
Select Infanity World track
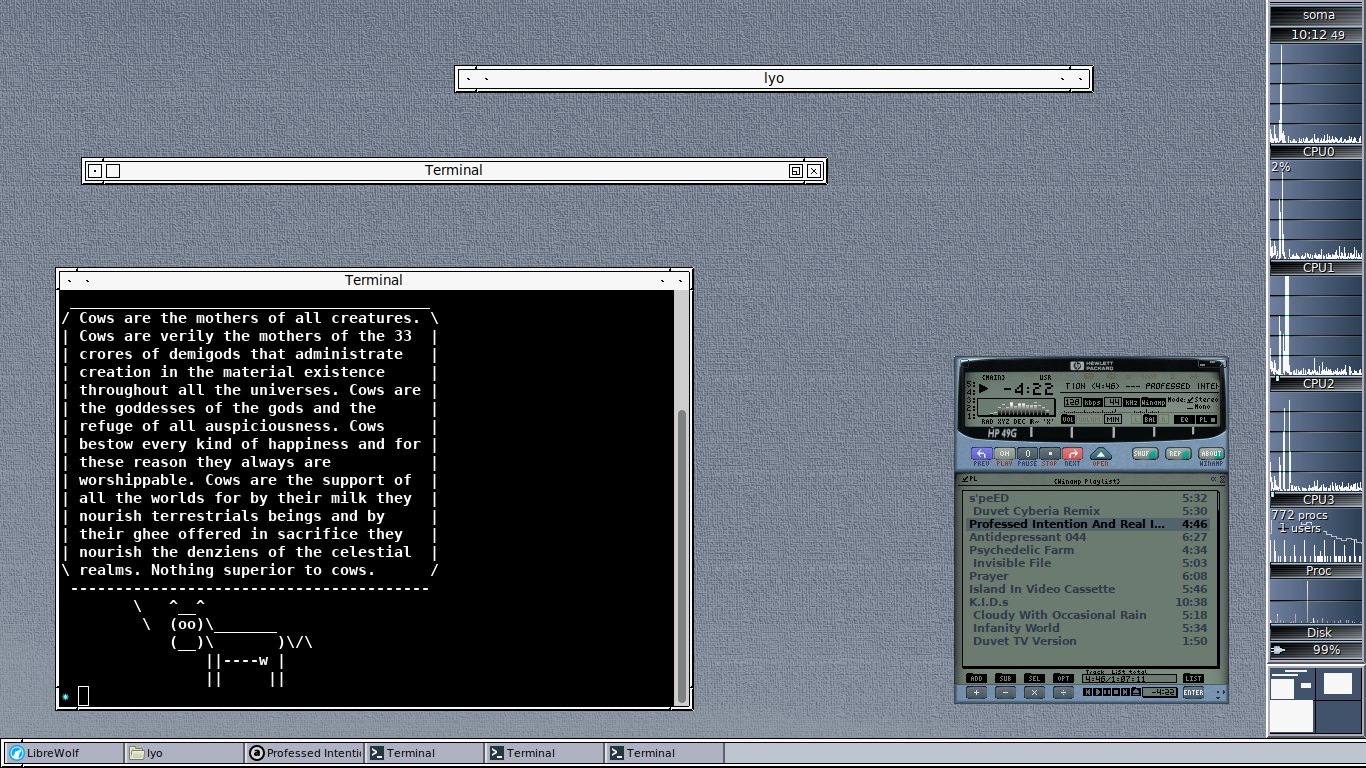pyautogui.click(x=1088, y=628)
